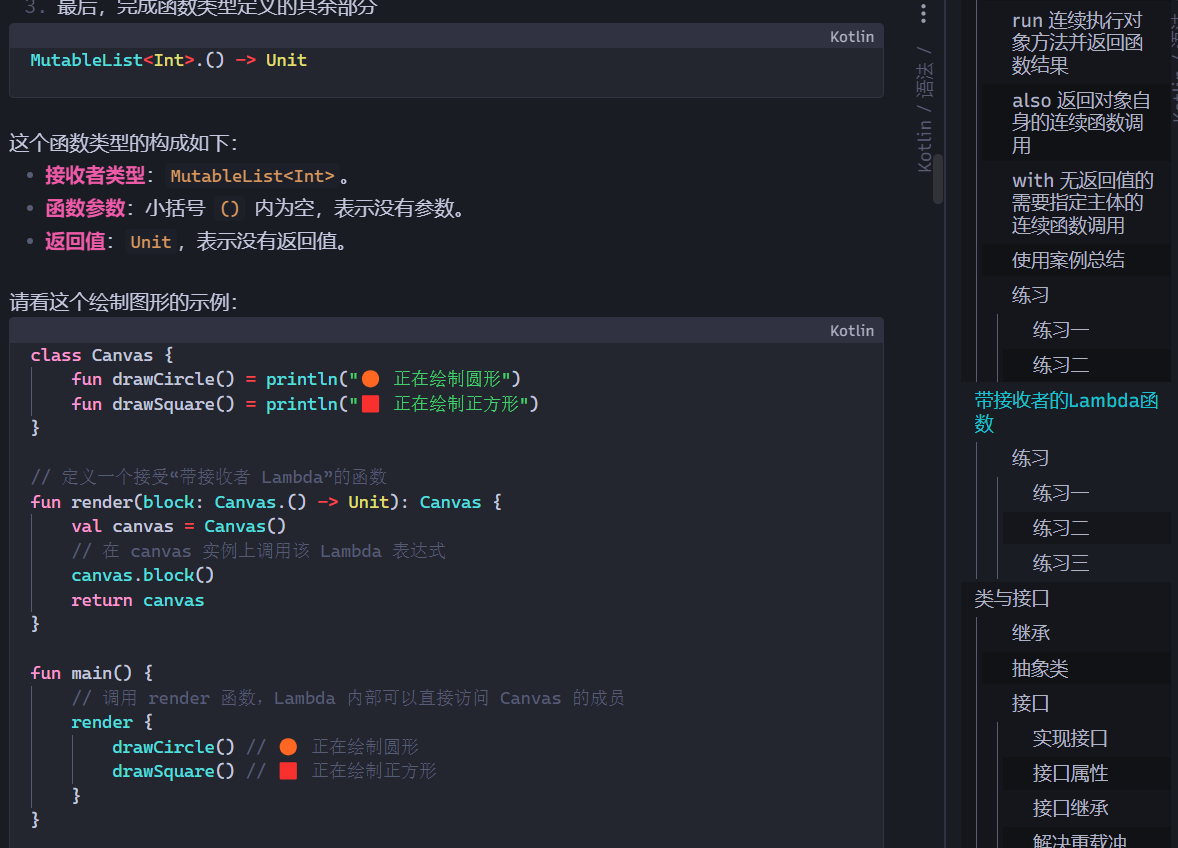
Task: Open the 使用案例总结 outline entry
Action: (x=1067, y=260)
